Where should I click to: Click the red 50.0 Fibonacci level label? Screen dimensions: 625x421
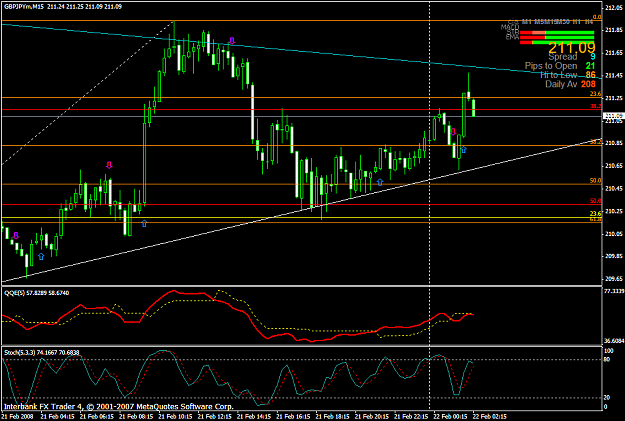596,201
